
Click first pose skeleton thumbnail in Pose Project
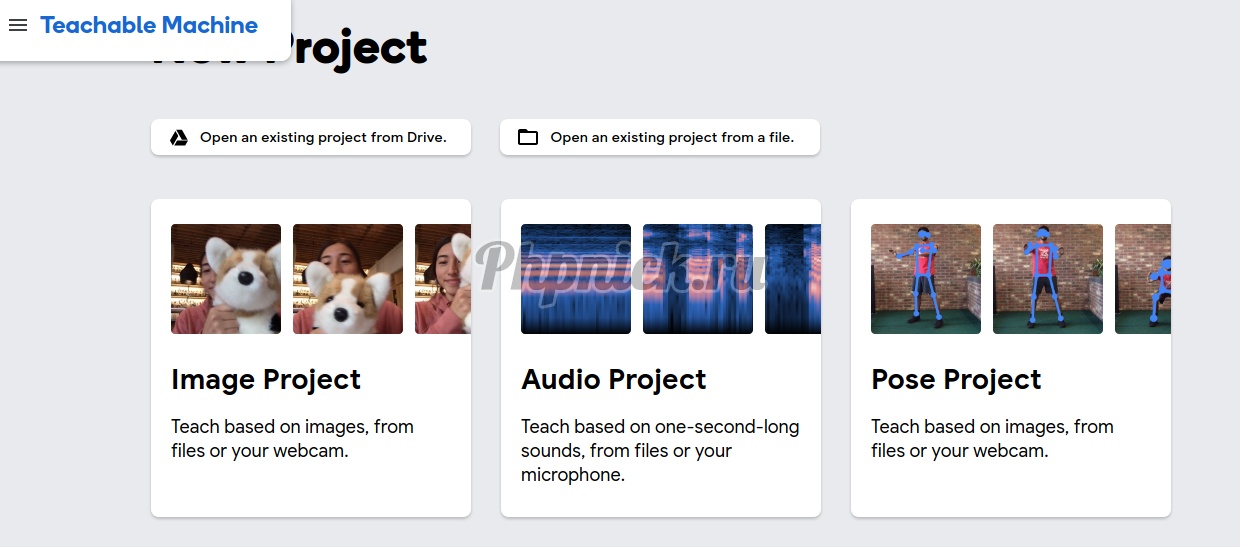926,279
